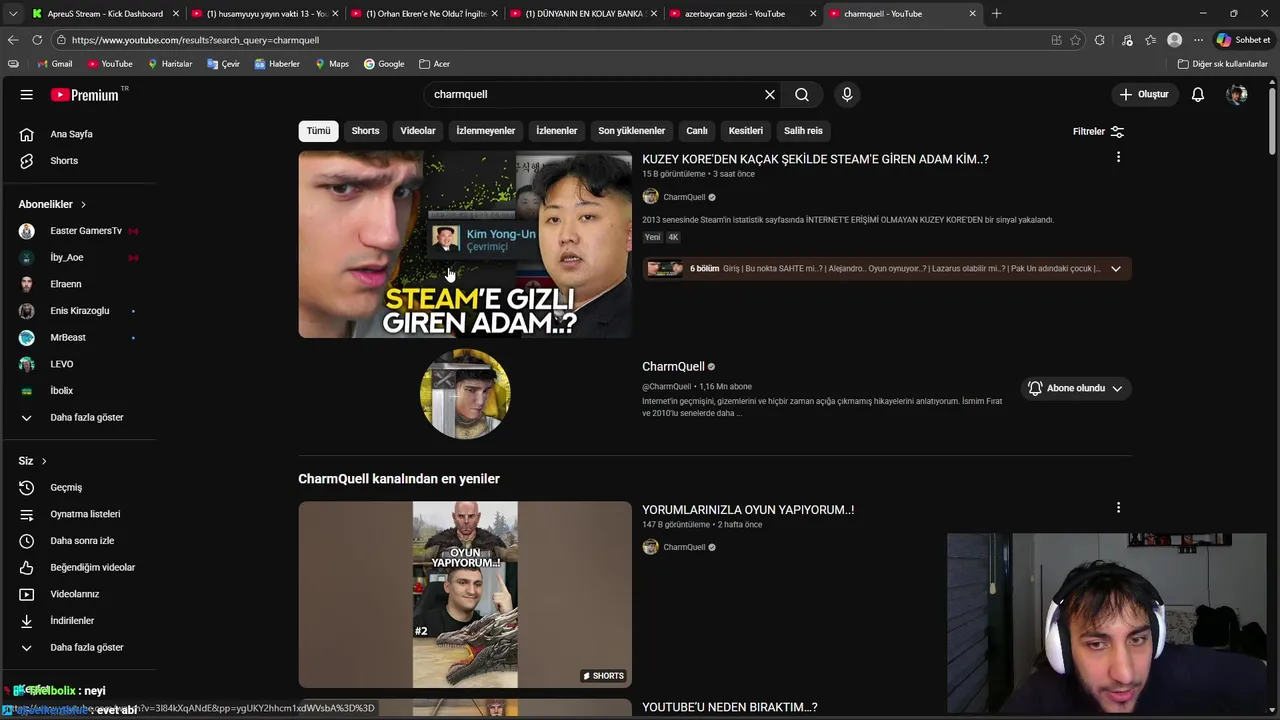Select the Son yüklenenler filter chip

[632, 131]
